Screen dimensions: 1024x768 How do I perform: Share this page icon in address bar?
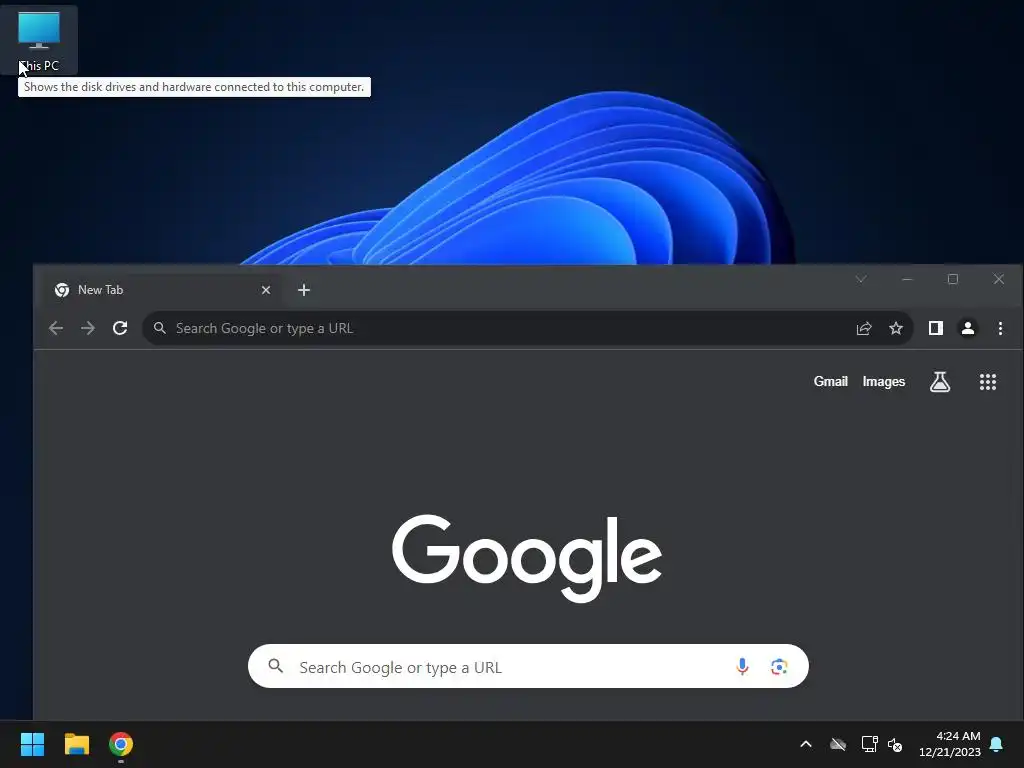864,328
